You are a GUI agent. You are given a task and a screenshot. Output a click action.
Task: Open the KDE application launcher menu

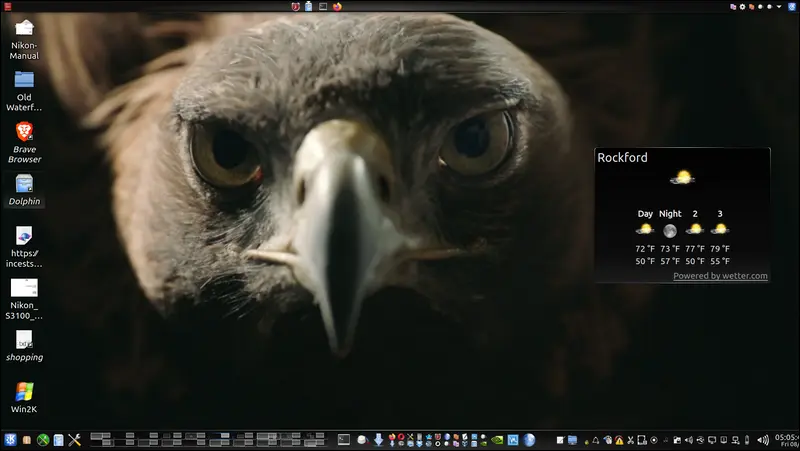pyautogui.click(x=10, y=439)
